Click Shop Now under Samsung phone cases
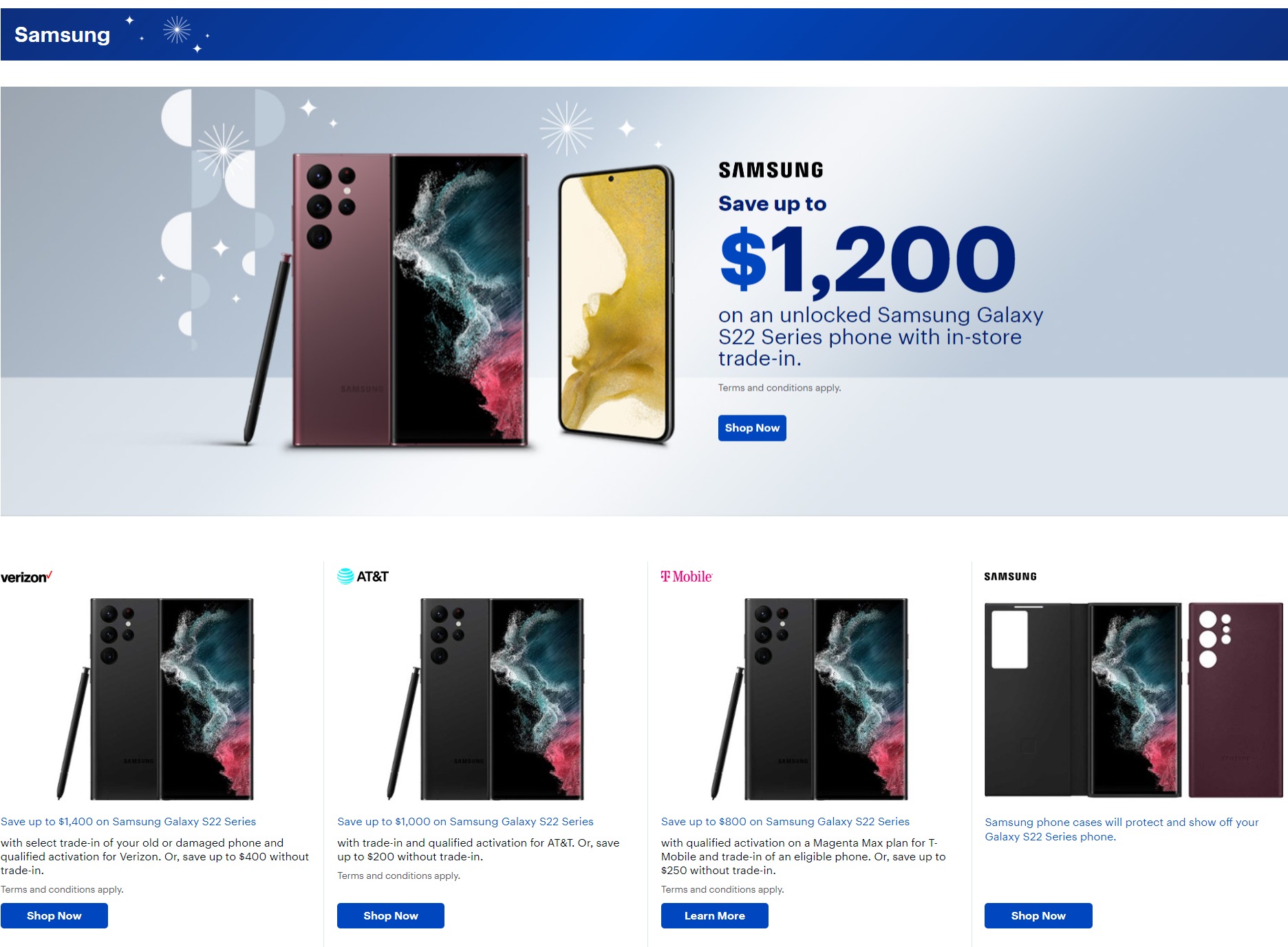 pyautogui.click(x=1038, y=915)
